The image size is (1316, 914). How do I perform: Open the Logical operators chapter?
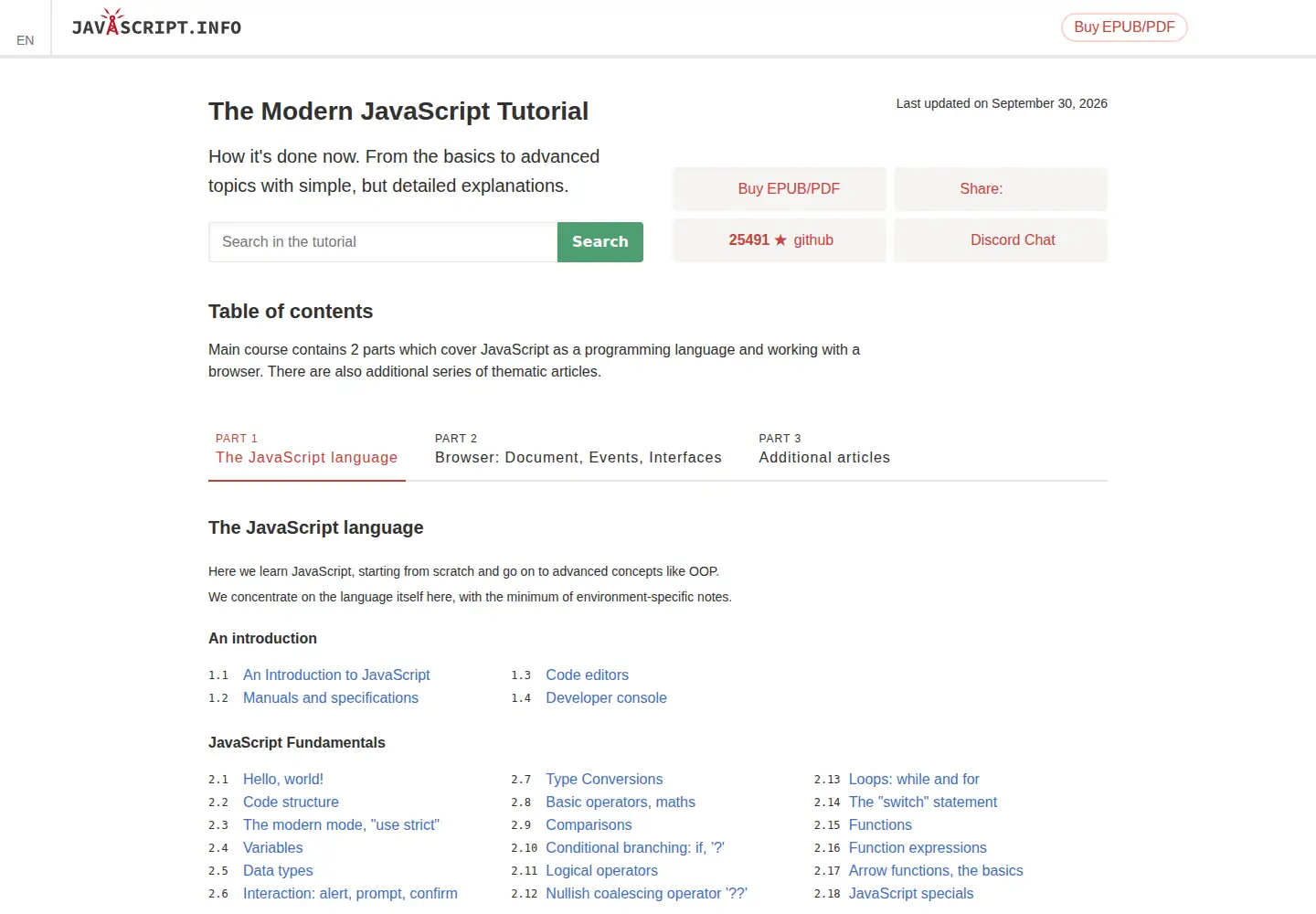[x=602, y=871]
